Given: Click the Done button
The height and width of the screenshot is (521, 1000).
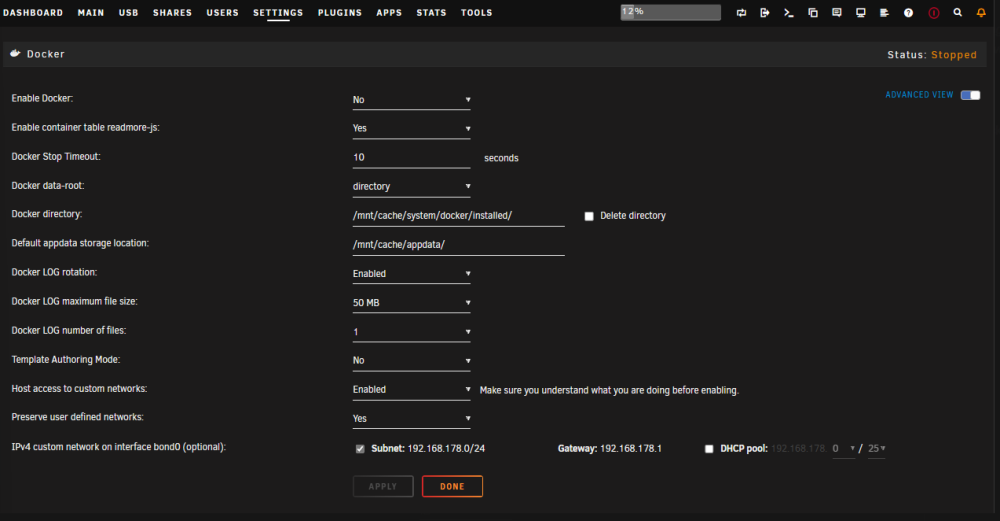Looking at the screenshot, I should pyautogui.click(x=452, y=487).
